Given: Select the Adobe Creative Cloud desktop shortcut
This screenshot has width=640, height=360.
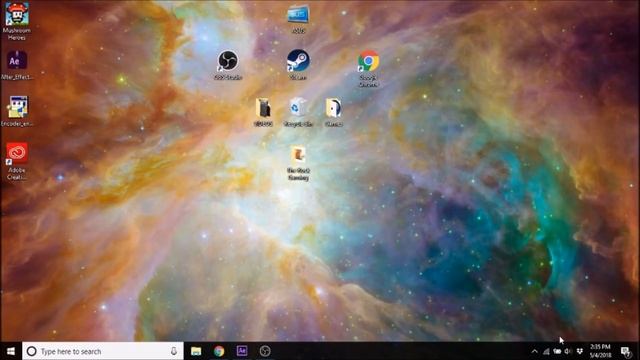Looking at the screenshot, I should pyautogui.click(x=17, y=161).
